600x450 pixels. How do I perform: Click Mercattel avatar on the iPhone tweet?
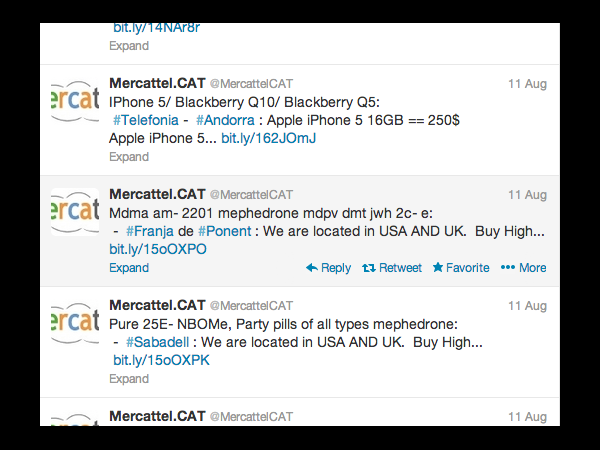click(75, 101)
